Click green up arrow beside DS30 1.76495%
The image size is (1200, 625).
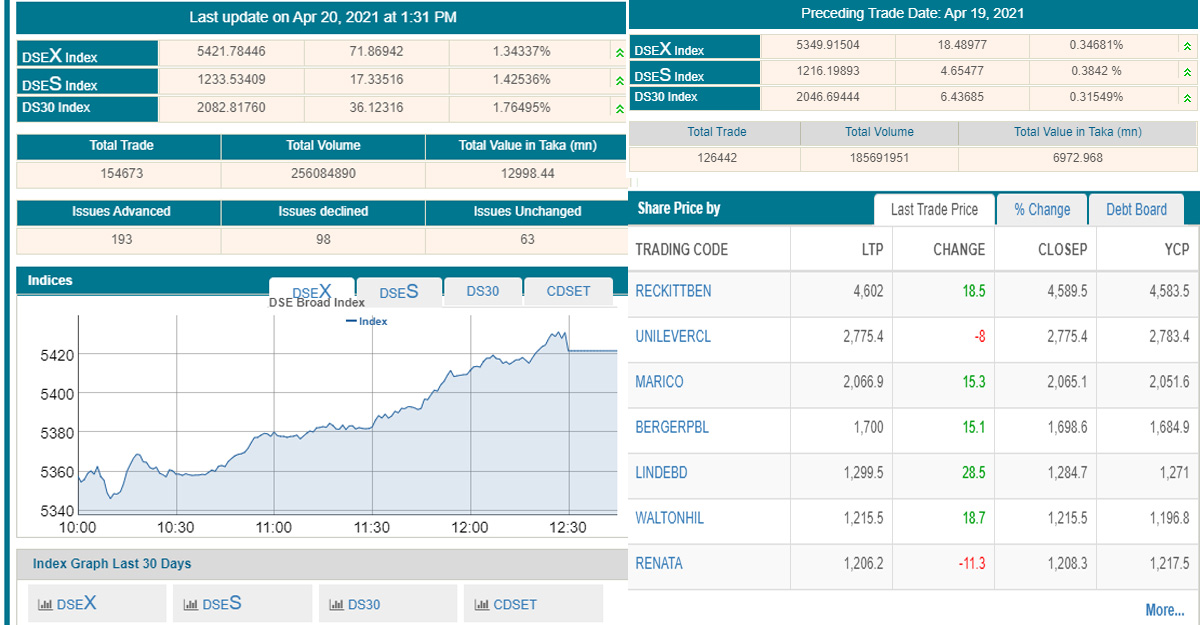click(x=619, y=108)
